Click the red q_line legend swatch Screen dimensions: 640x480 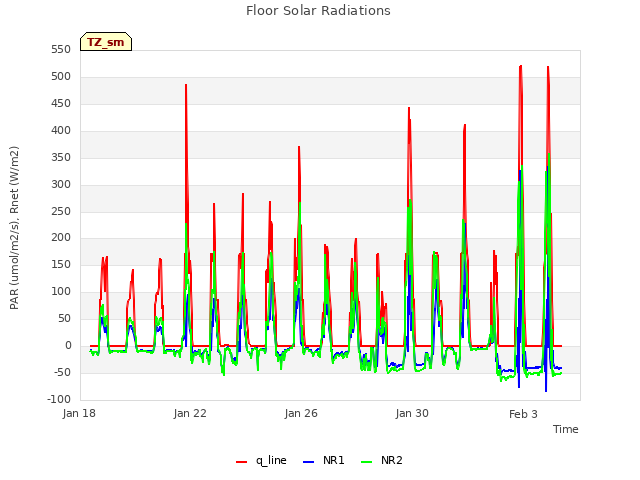pyautogui.click(x=241, y=462)
